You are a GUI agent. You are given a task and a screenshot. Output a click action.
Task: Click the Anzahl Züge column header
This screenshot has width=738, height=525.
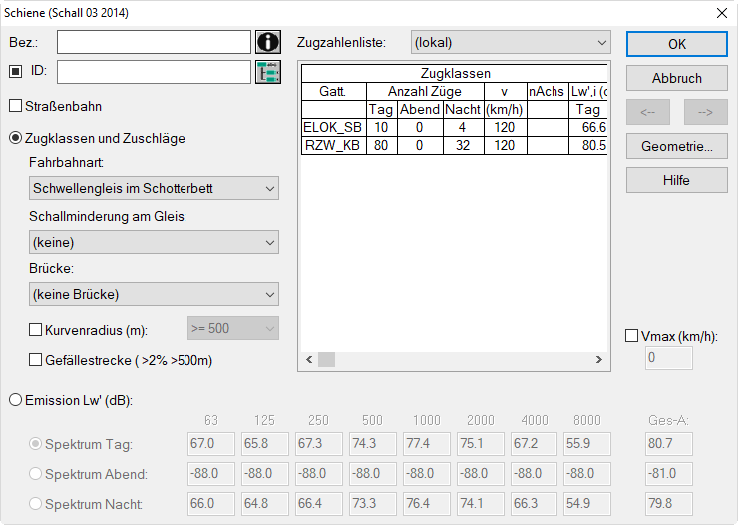click(x=425, y=91)
